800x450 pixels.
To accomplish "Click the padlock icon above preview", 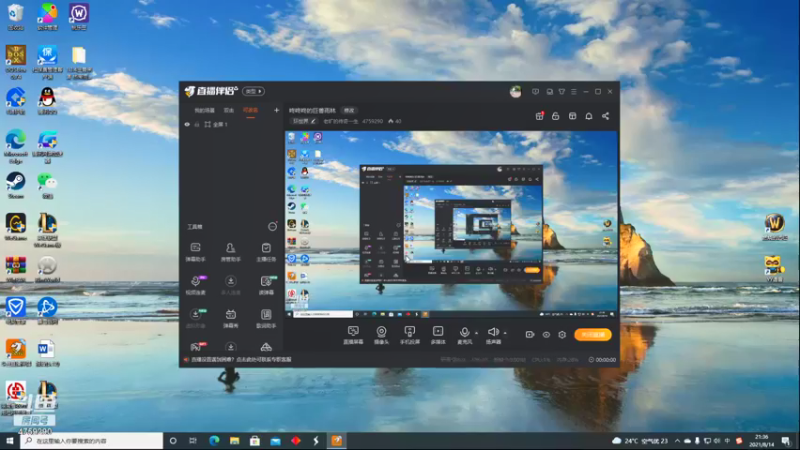I will pyautogui.click(x=556, y=116).
